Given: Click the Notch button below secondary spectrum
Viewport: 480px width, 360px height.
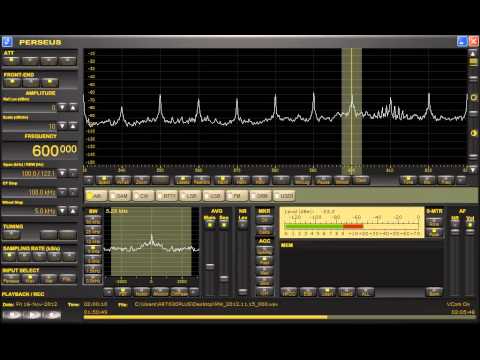Looking at the screenshot, I should click(142, 292).
